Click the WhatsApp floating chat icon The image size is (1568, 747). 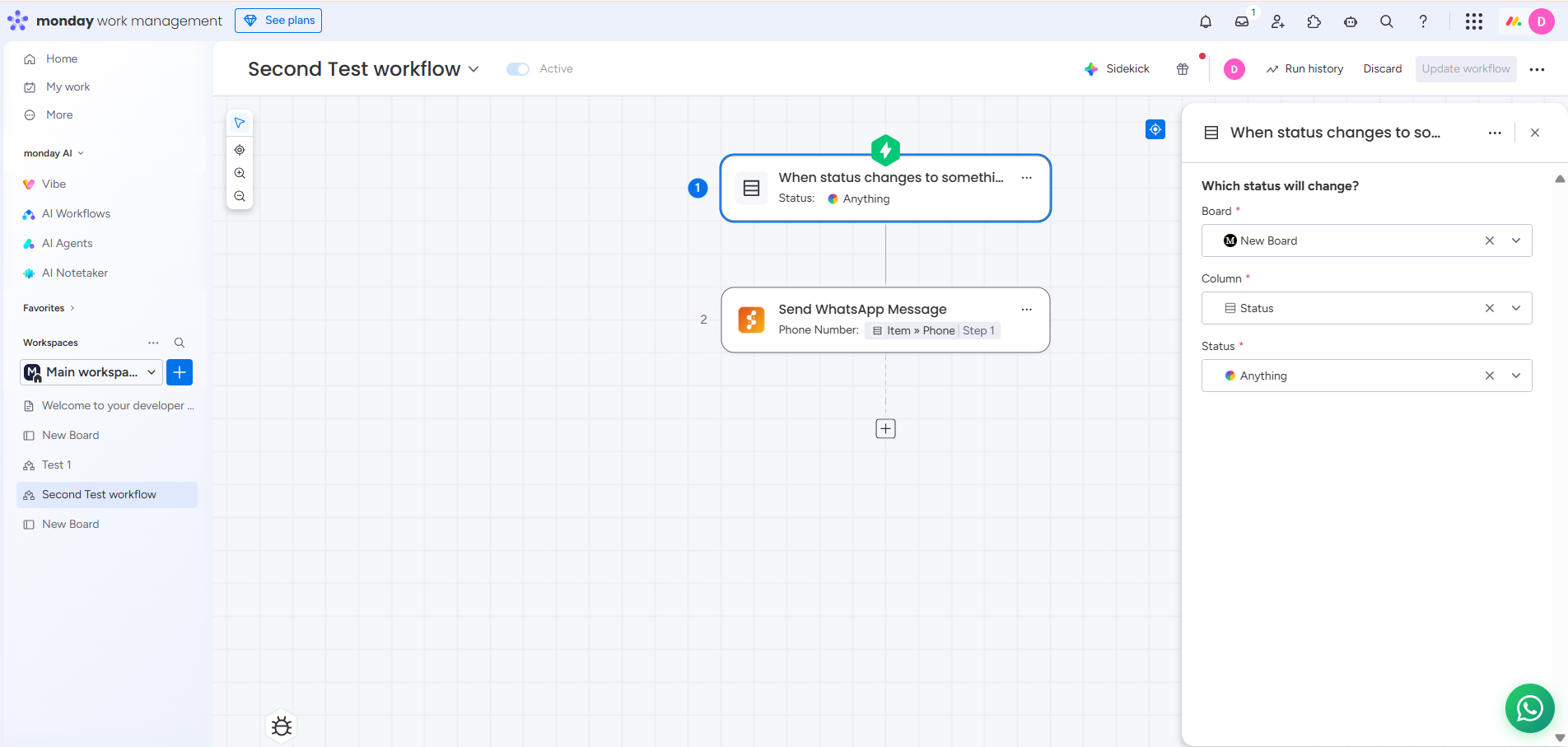tap(1529, 707)
